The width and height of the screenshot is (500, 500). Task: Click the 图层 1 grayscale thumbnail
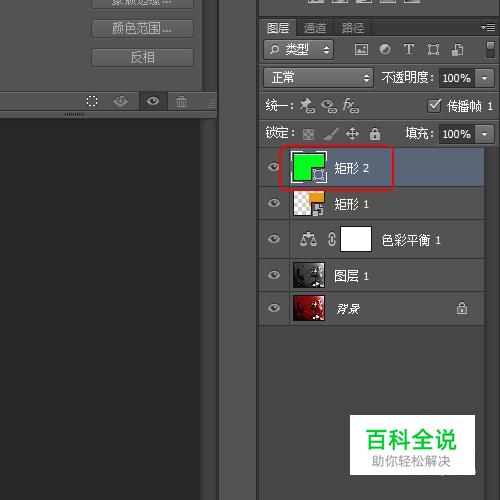309,275
